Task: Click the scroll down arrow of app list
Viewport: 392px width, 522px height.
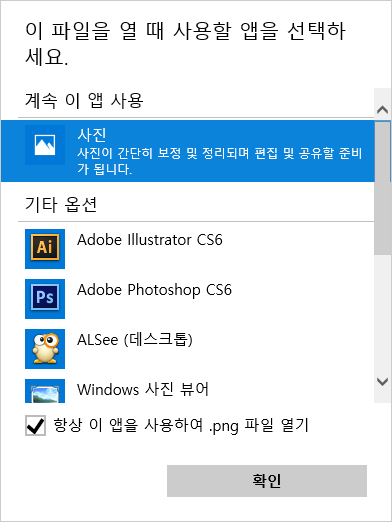Action: pos(382,381)
